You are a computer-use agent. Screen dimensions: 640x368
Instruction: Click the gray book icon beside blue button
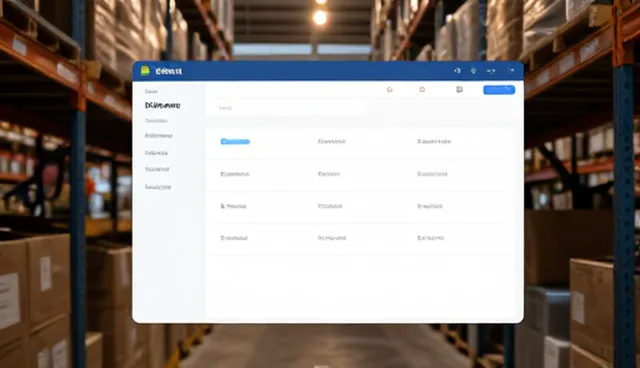click(x=459, y=89)
